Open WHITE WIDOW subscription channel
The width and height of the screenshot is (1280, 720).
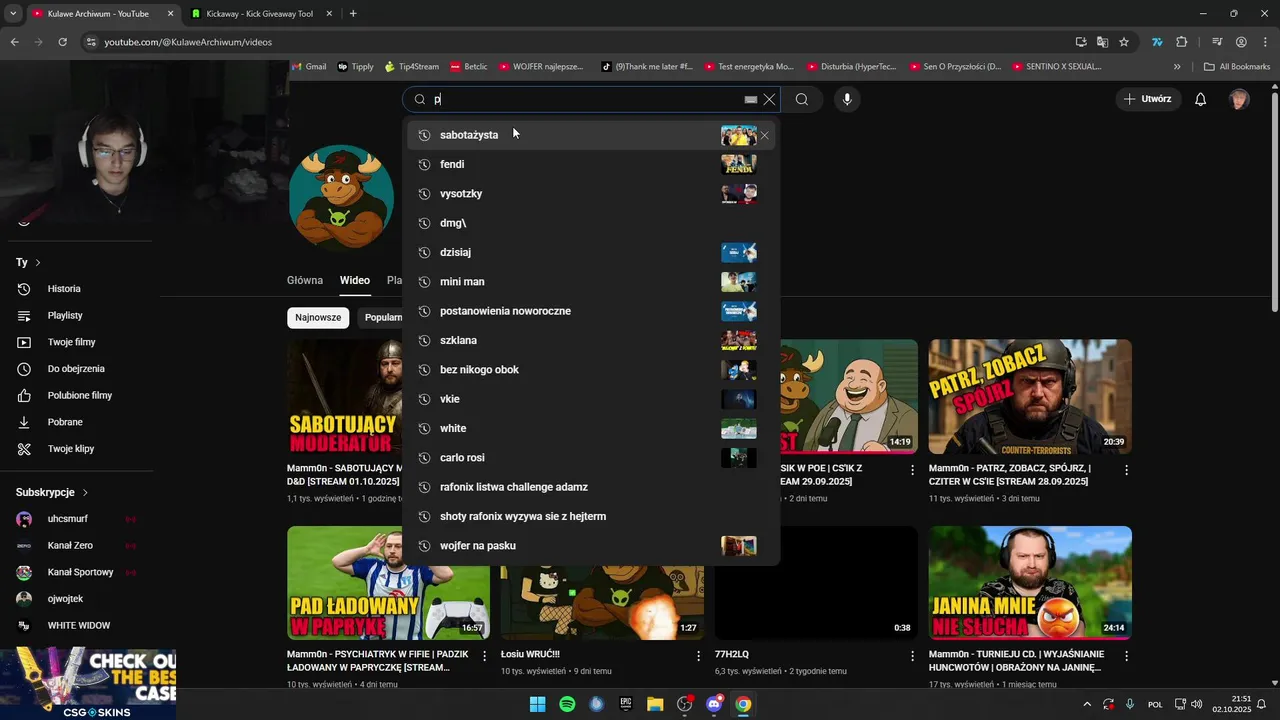[78, 626]
